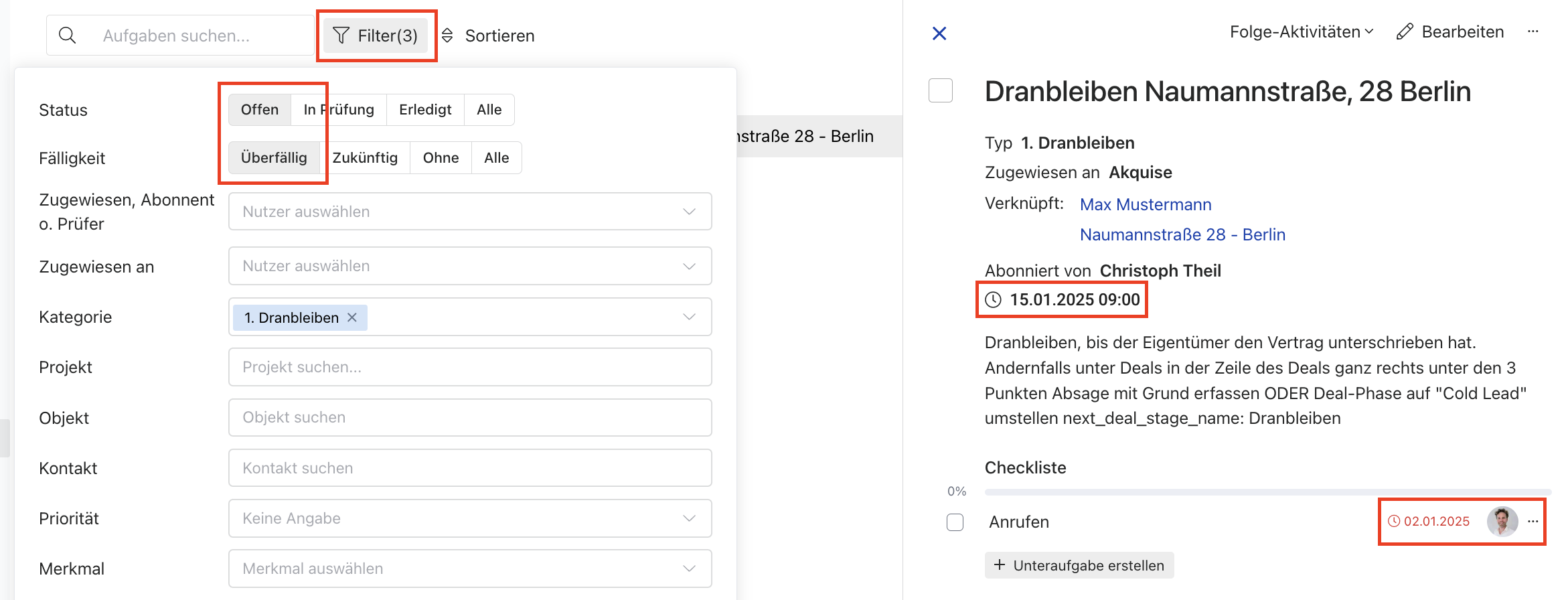Check the main Dranbleiben task checkbox
This screenshot has height=600, width=1568.
point(940,91)
